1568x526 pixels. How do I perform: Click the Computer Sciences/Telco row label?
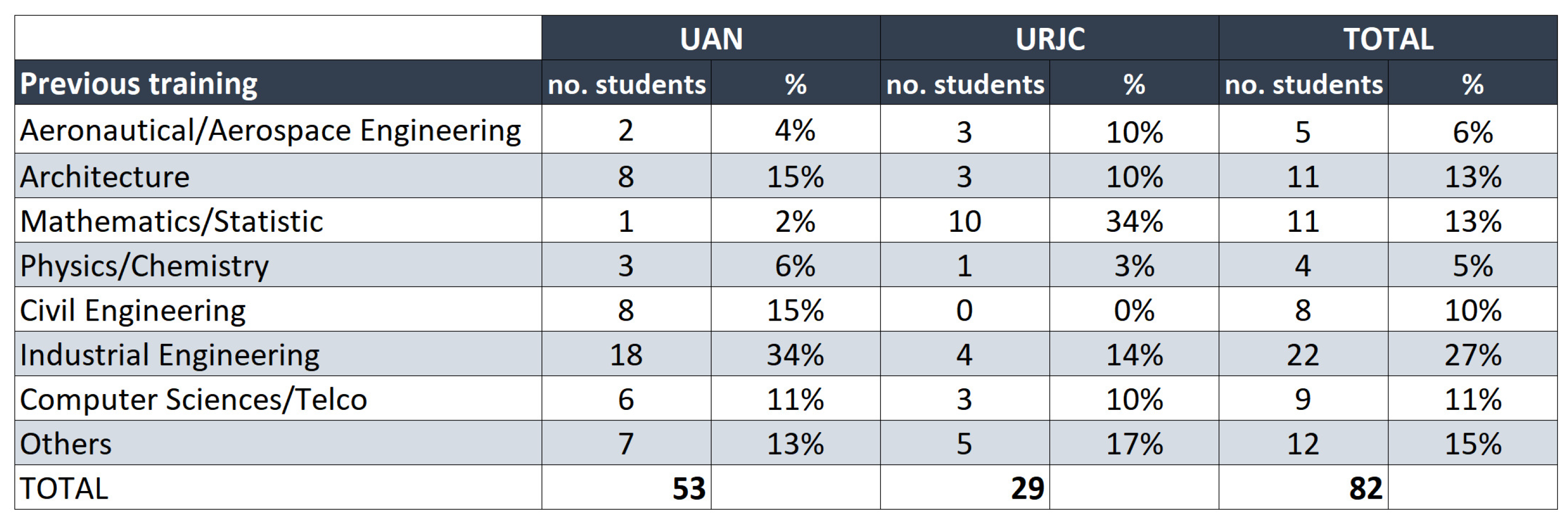click(194, 399)
